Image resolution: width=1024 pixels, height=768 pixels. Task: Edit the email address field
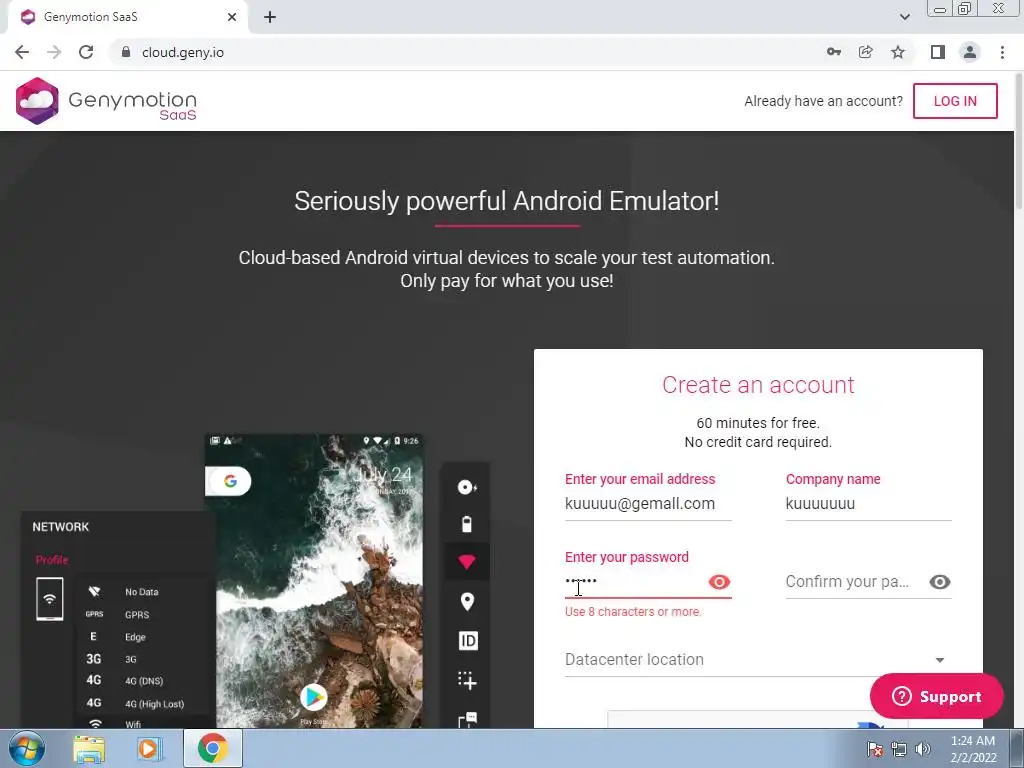tap(648, 504)
